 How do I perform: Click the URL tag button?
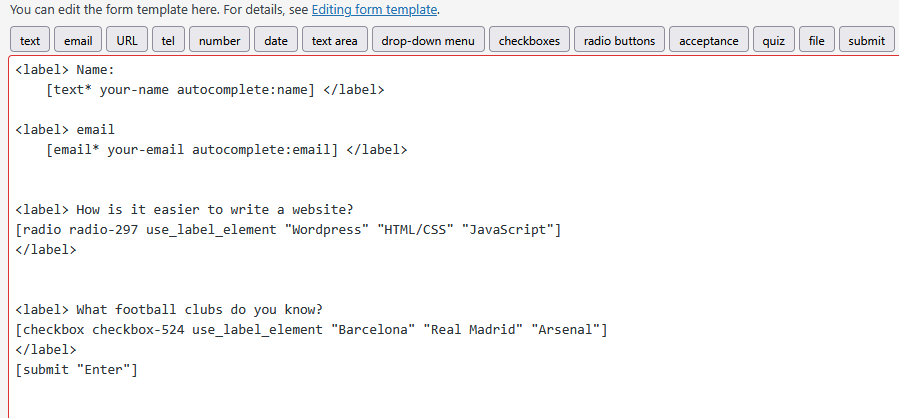(127, 40)
